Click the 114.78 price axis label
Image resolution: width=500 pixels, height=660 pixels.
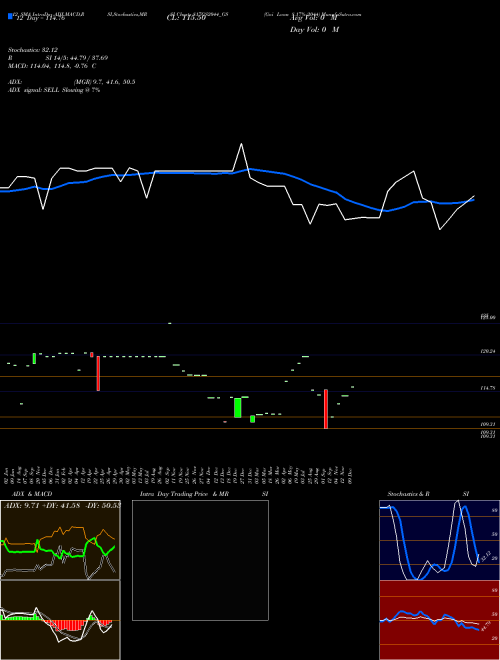click(x=488, y=388)
